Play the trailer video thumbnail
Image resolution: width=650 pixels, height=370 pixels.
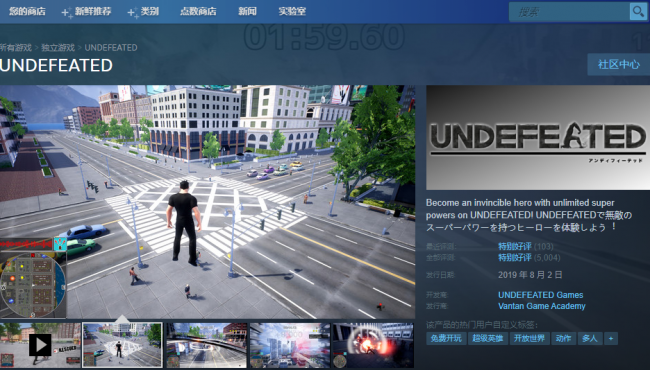tap(40, 345)
